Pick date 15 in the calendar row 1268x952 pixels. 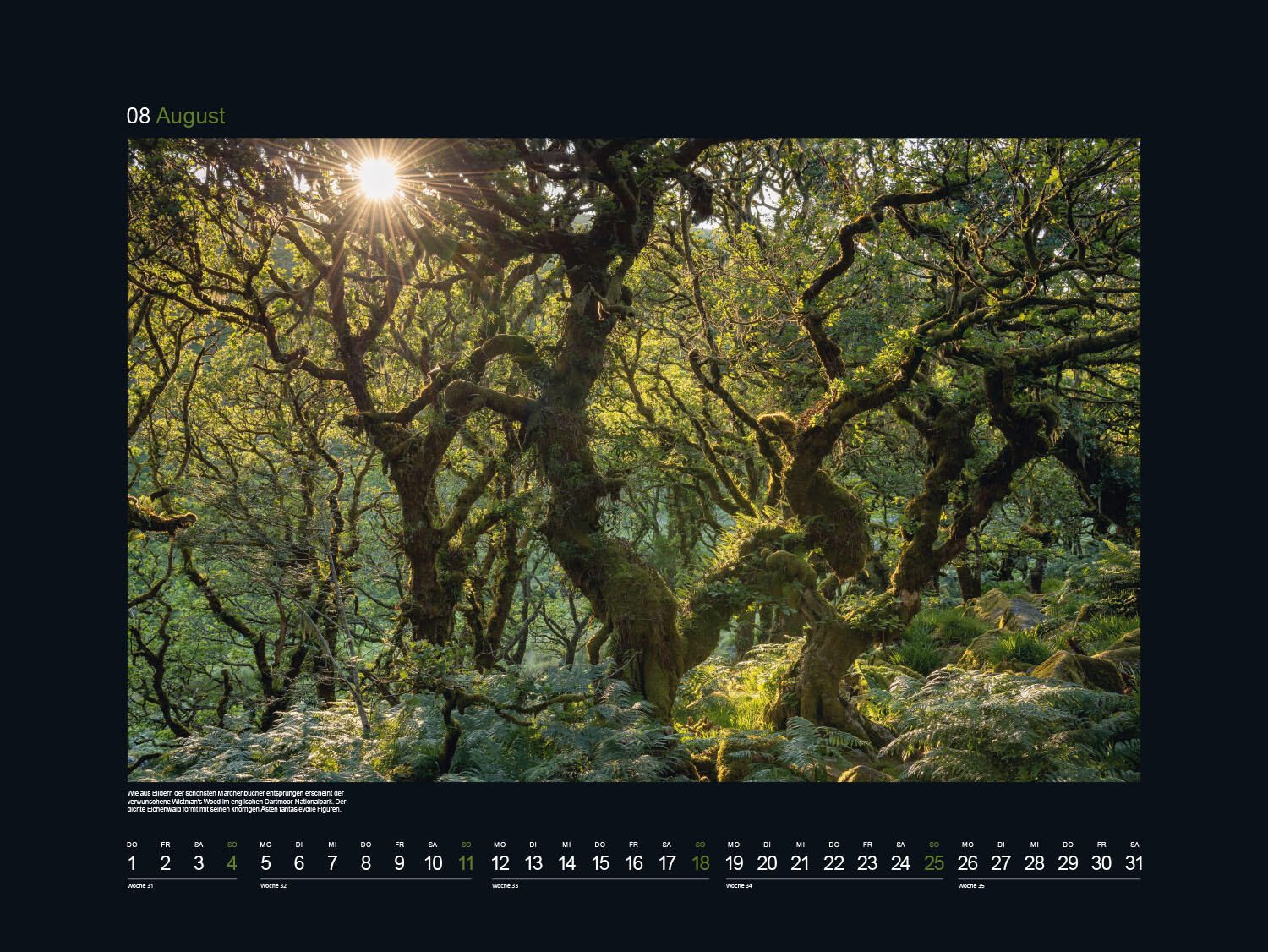pos(600,863)
